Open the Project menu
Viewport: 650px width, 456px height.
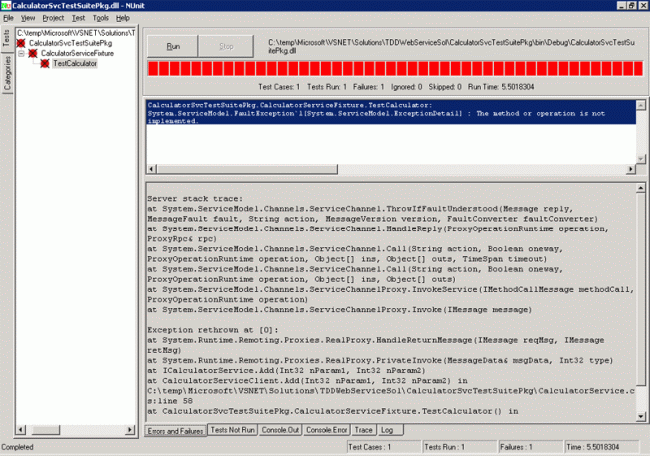53,18
